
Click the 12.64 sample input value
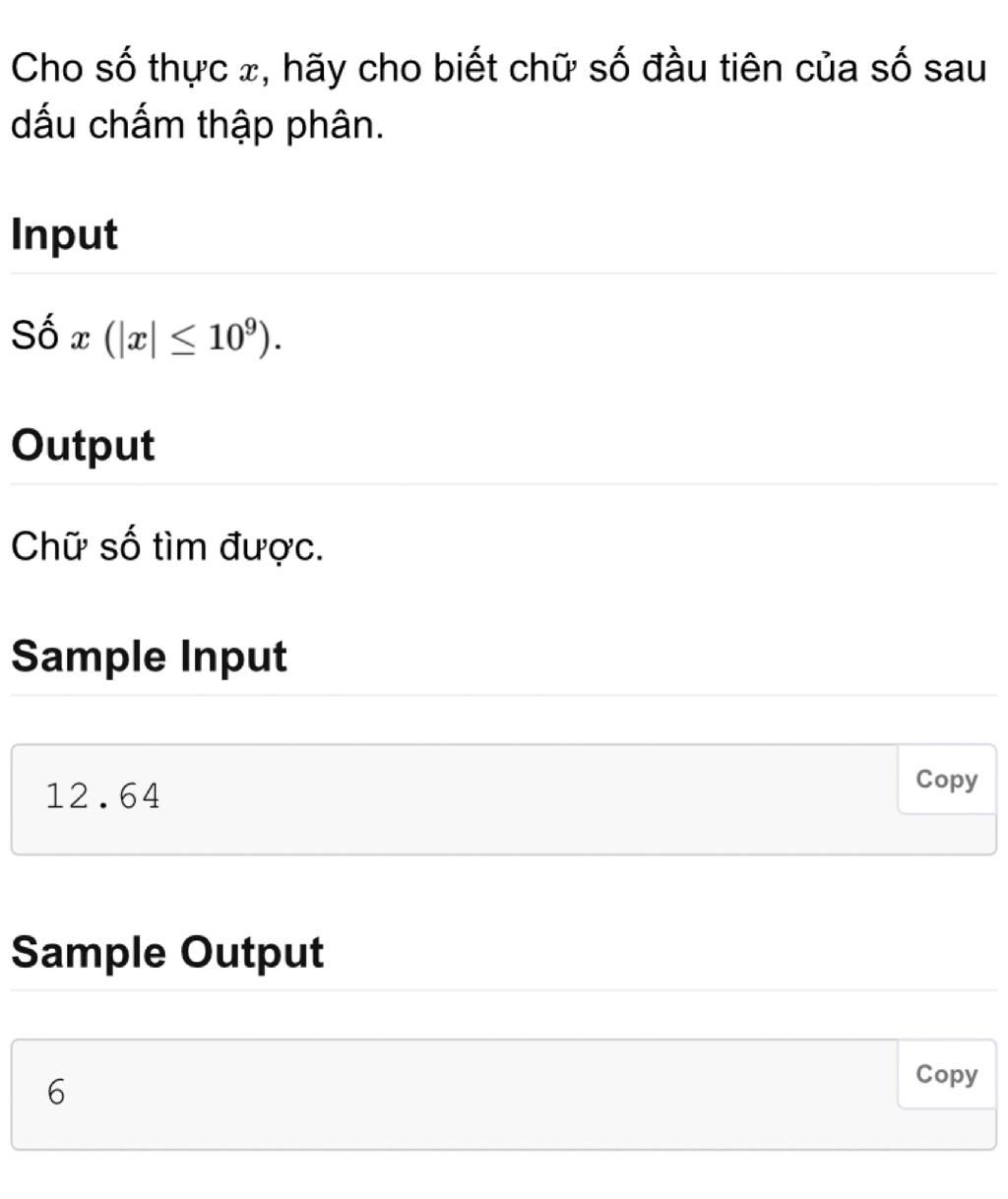(x=102, y=795)
